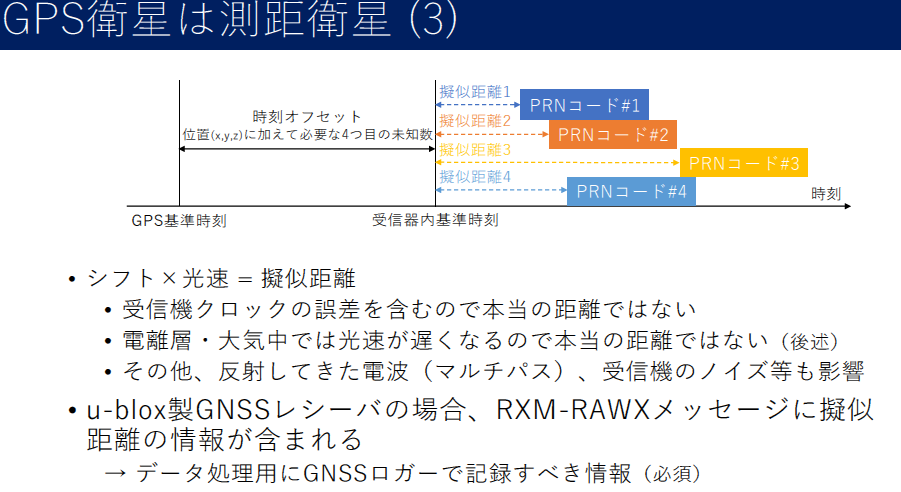The height and width of the screenshot is (492, 901).
Task: Click the 受信器内基準時刻 axis label
Action: tap(435, 220)
